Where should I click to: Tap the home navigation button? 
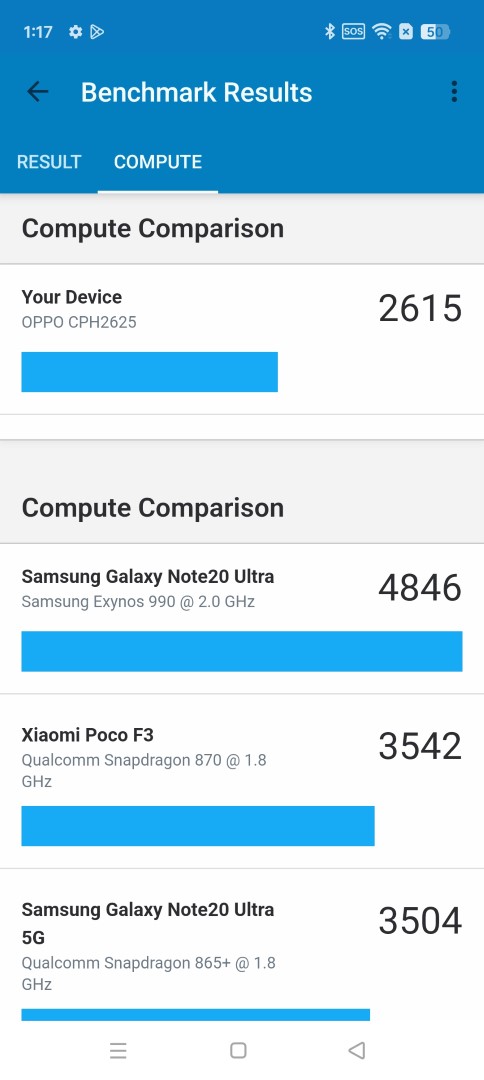tap(238, 1050)
